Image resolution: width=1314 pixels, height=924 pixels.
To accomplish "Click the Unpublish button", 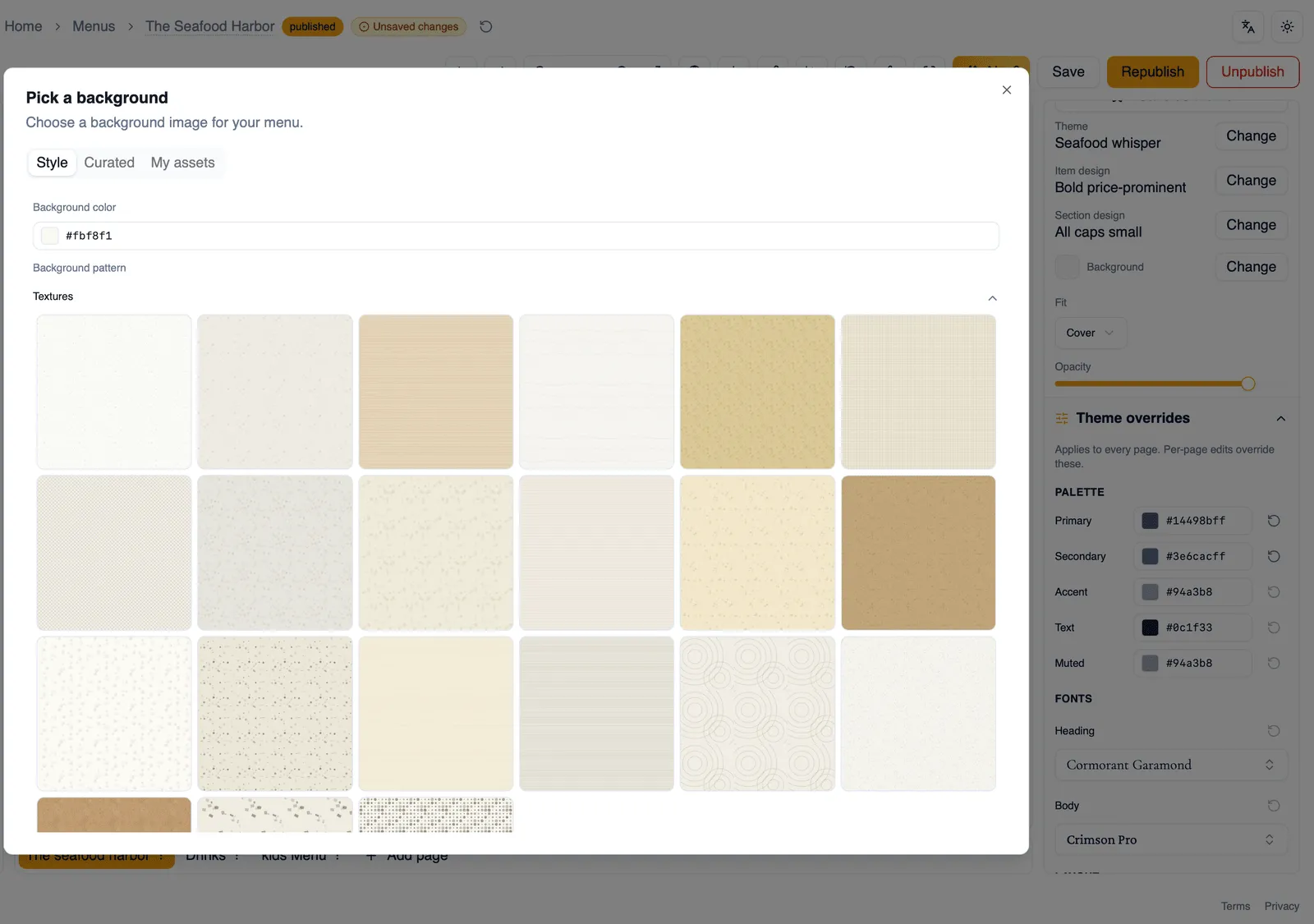I will tap(1252, 71).
